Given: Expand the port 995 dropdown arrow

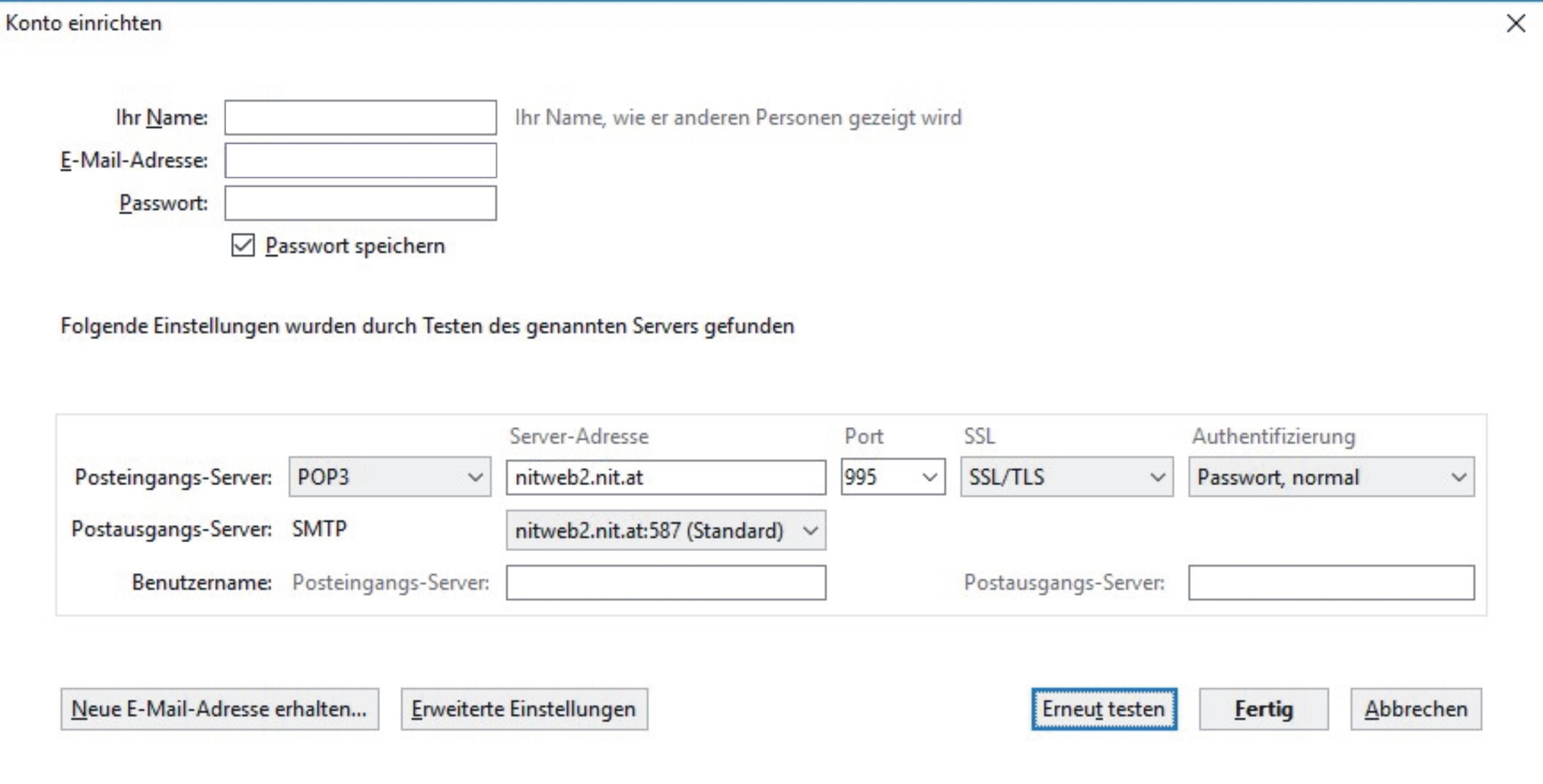Looking at the screenshot, I should 929,477.
